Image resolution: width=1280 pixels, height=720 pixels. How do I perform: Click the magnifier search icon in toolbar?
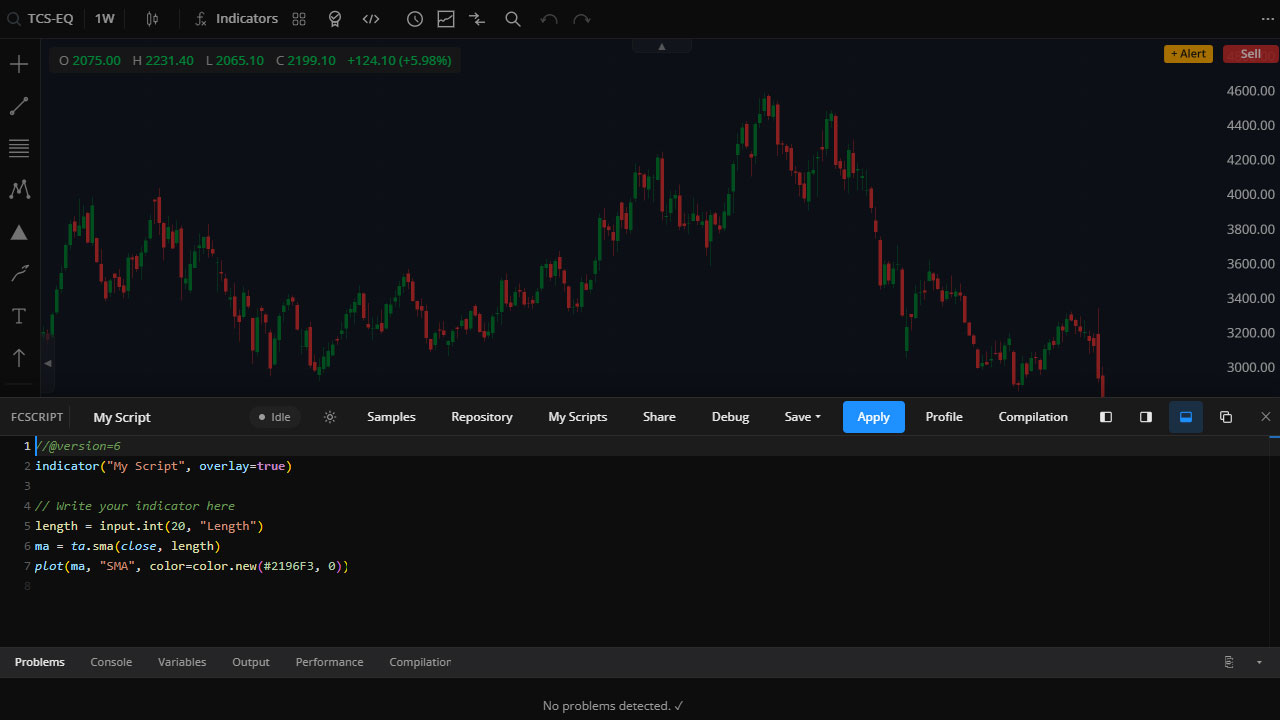512,18
